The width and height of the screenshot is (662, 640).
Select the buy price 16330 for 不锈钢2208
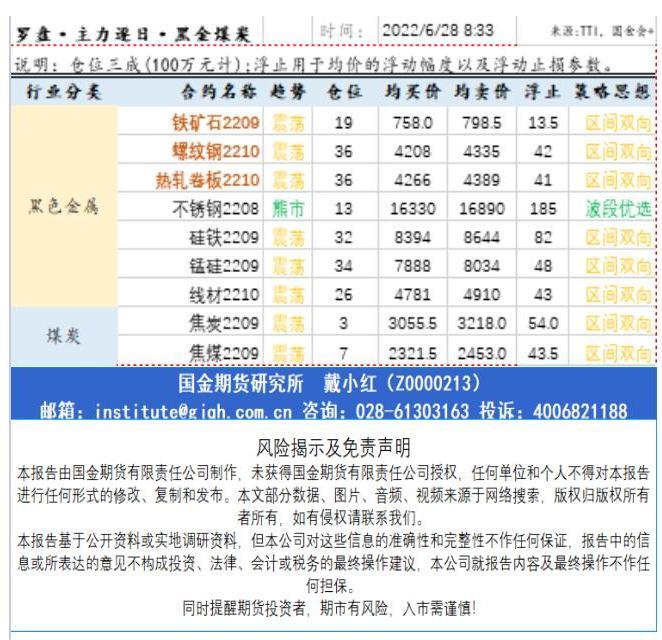click(x=412, y=209)
